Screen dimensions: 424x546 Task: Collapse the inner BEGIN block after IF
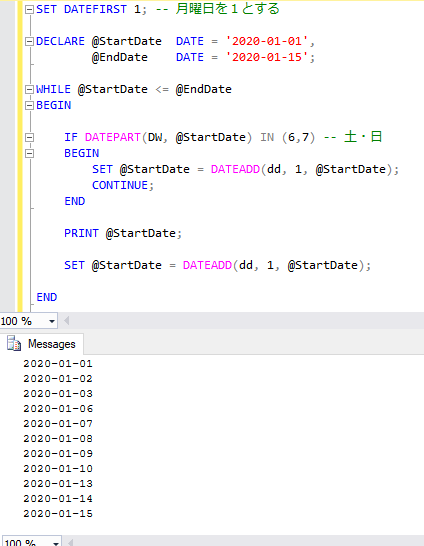[30, 154]
